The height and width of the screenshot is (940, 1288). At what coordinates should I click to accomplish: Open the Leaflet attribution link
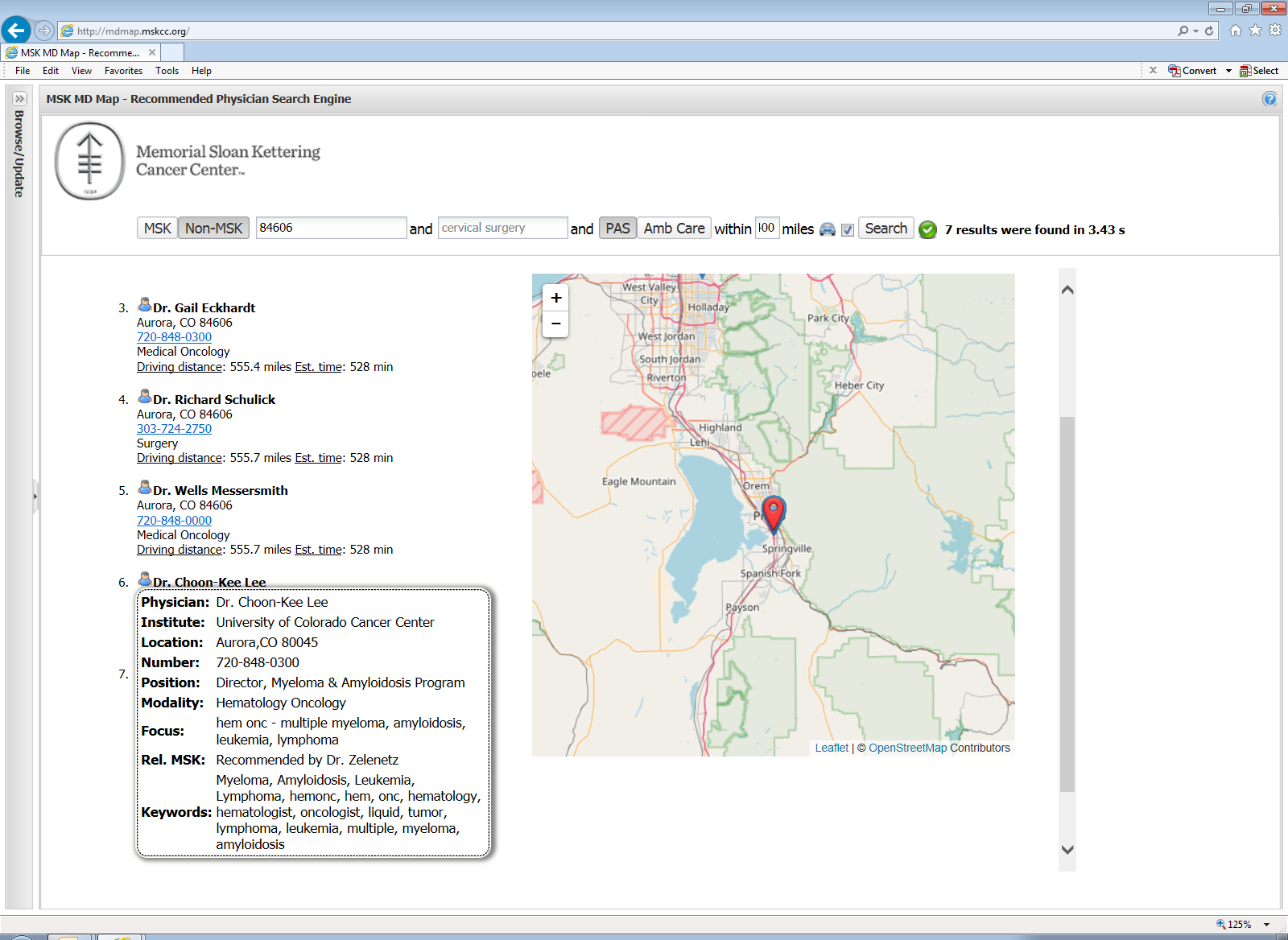click(x=832, y=748)
